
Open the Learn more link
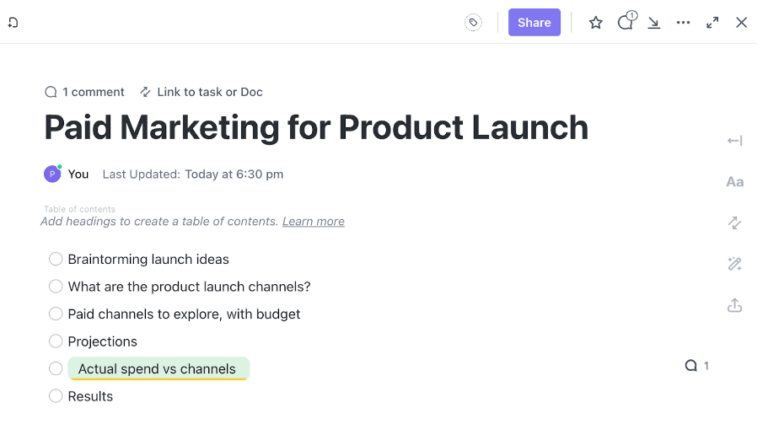pos(313,221)
